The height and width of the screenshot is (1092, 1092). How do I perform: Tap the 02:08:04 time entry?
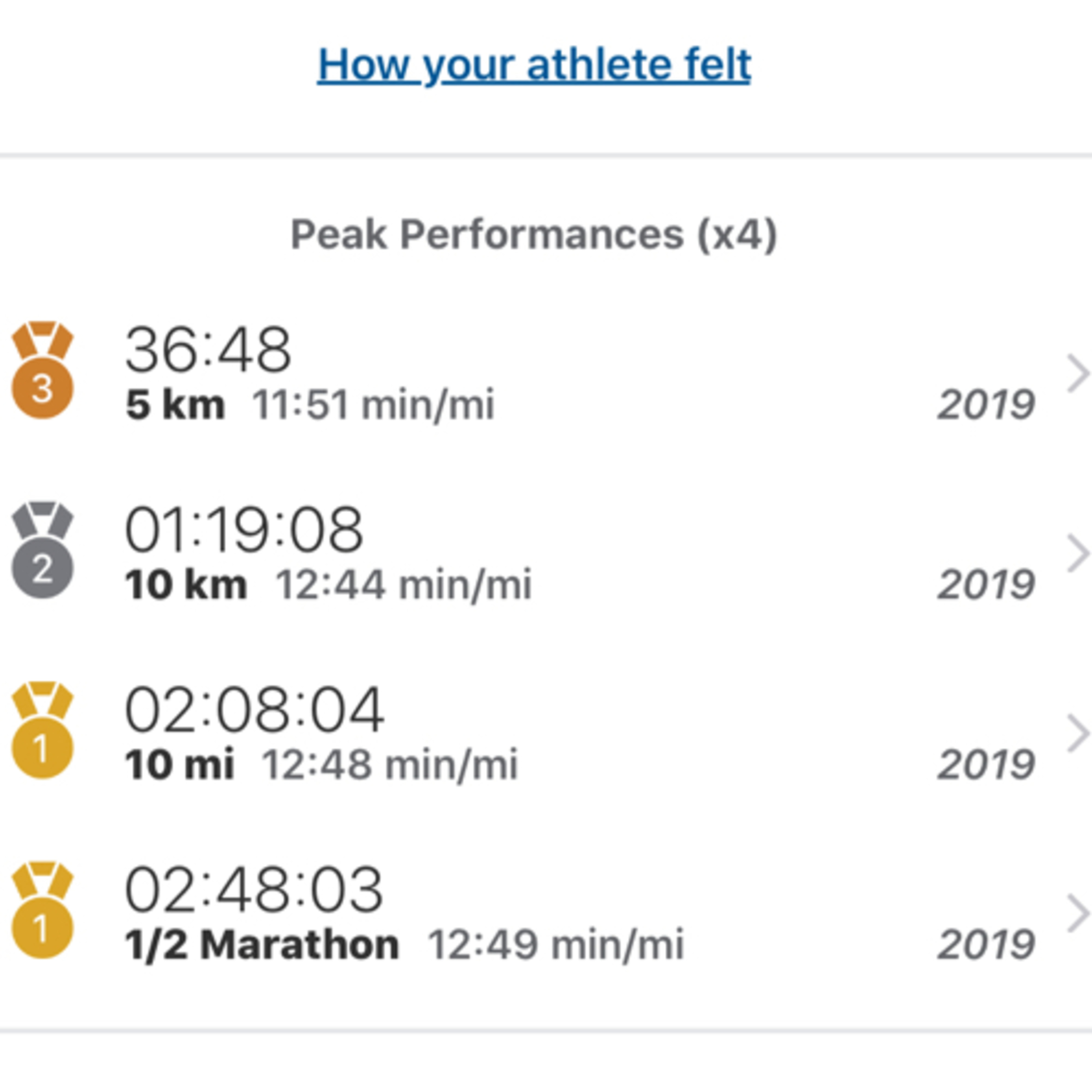[x=254, y=710]
